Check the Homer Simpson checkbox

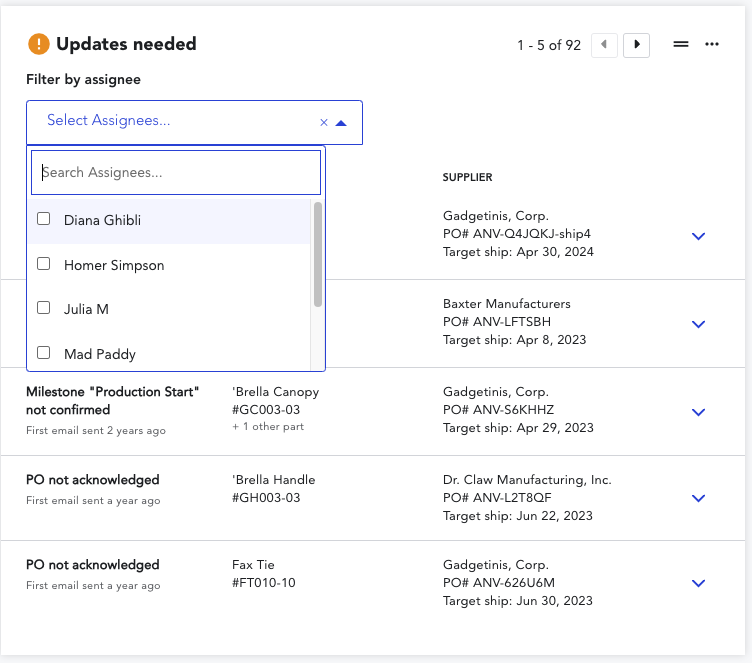coord(44,263)
